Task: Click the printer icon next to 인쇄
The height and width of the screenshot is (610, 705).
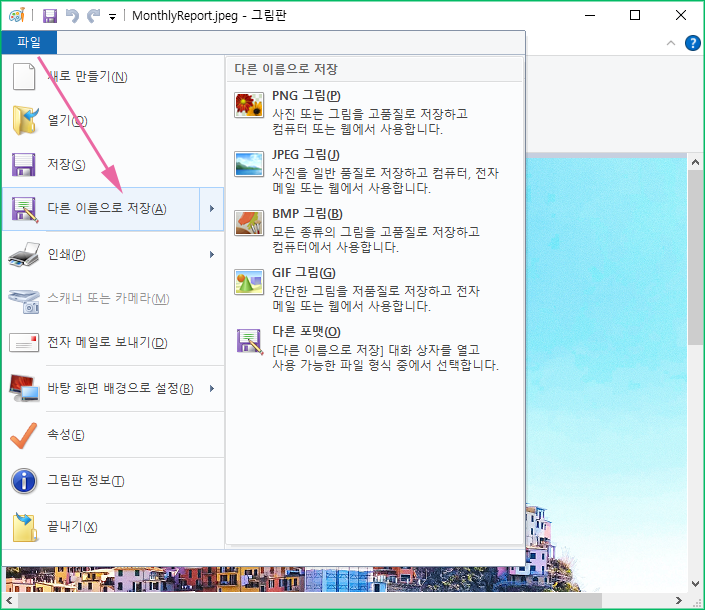Action: [24, 254]
